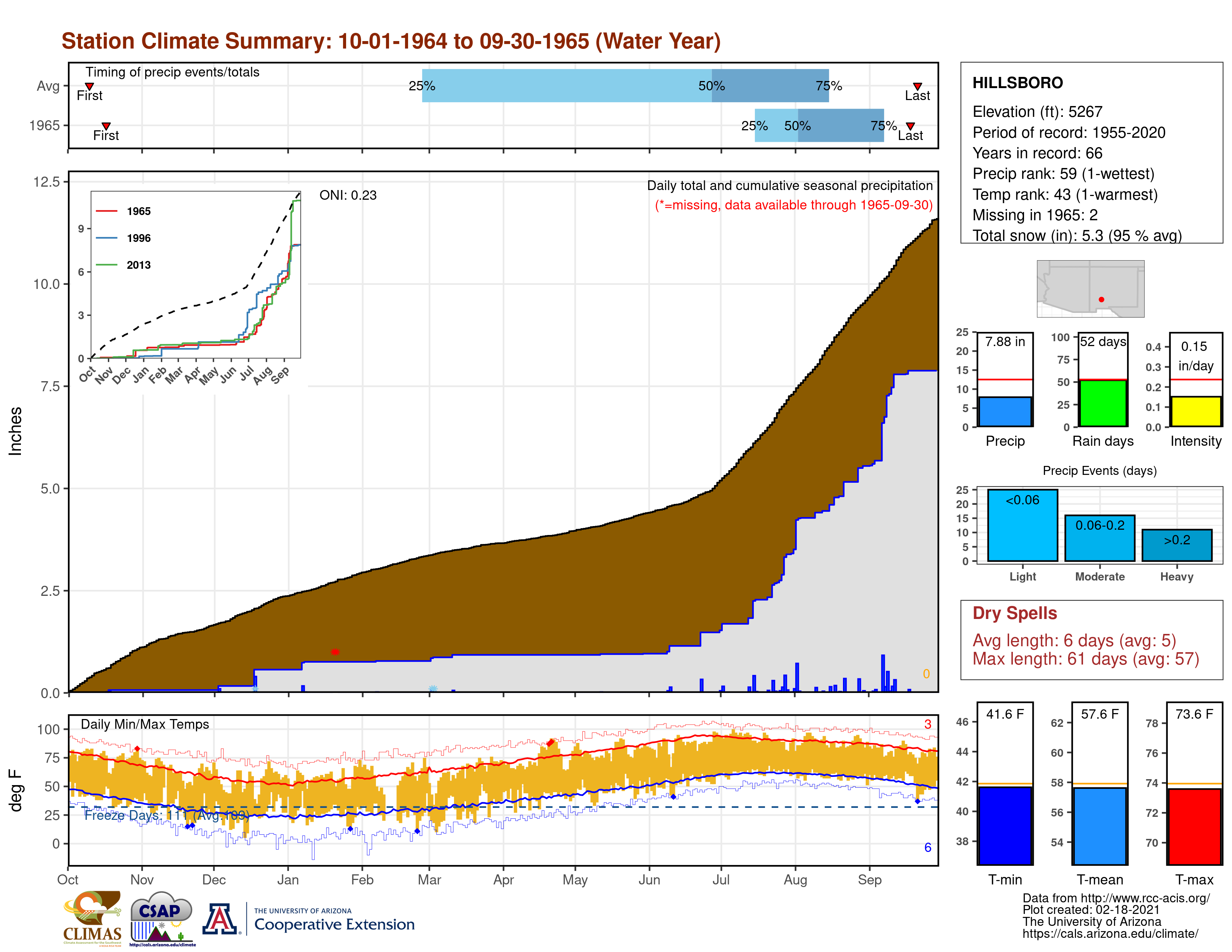The height and width of the screenshot is (952, 1232).
Task: Click the red station dot on the map
Action: pyautogui.click(x=1101, y=299)
